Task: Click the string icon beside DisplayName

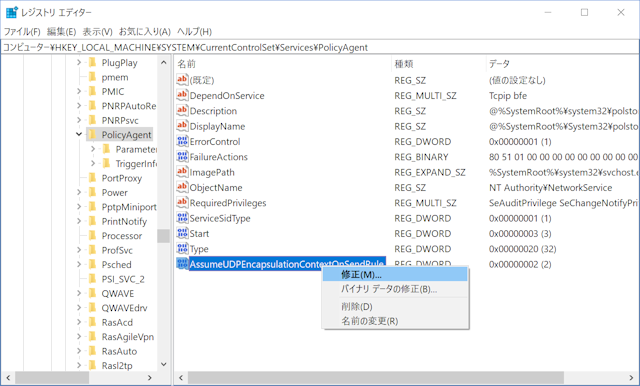Action: [x=182, y=126]
